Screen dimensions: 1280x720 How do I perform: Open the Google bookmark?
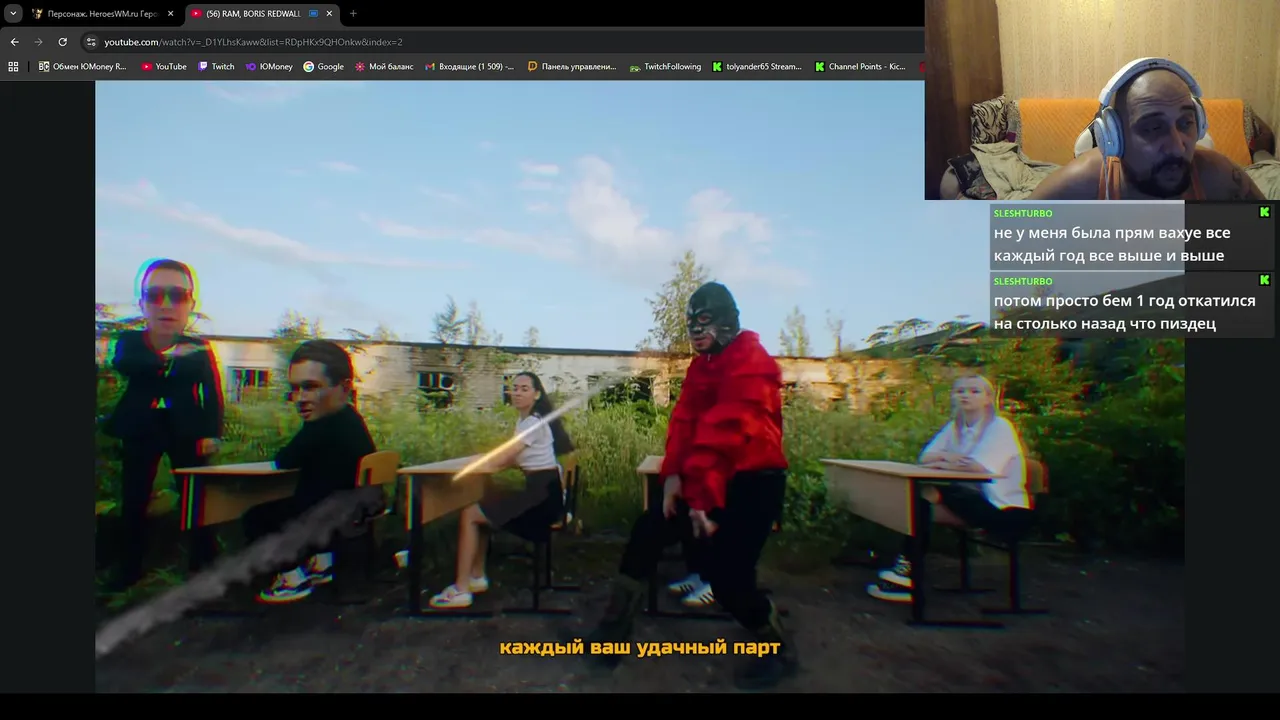(x=324, y=67)
